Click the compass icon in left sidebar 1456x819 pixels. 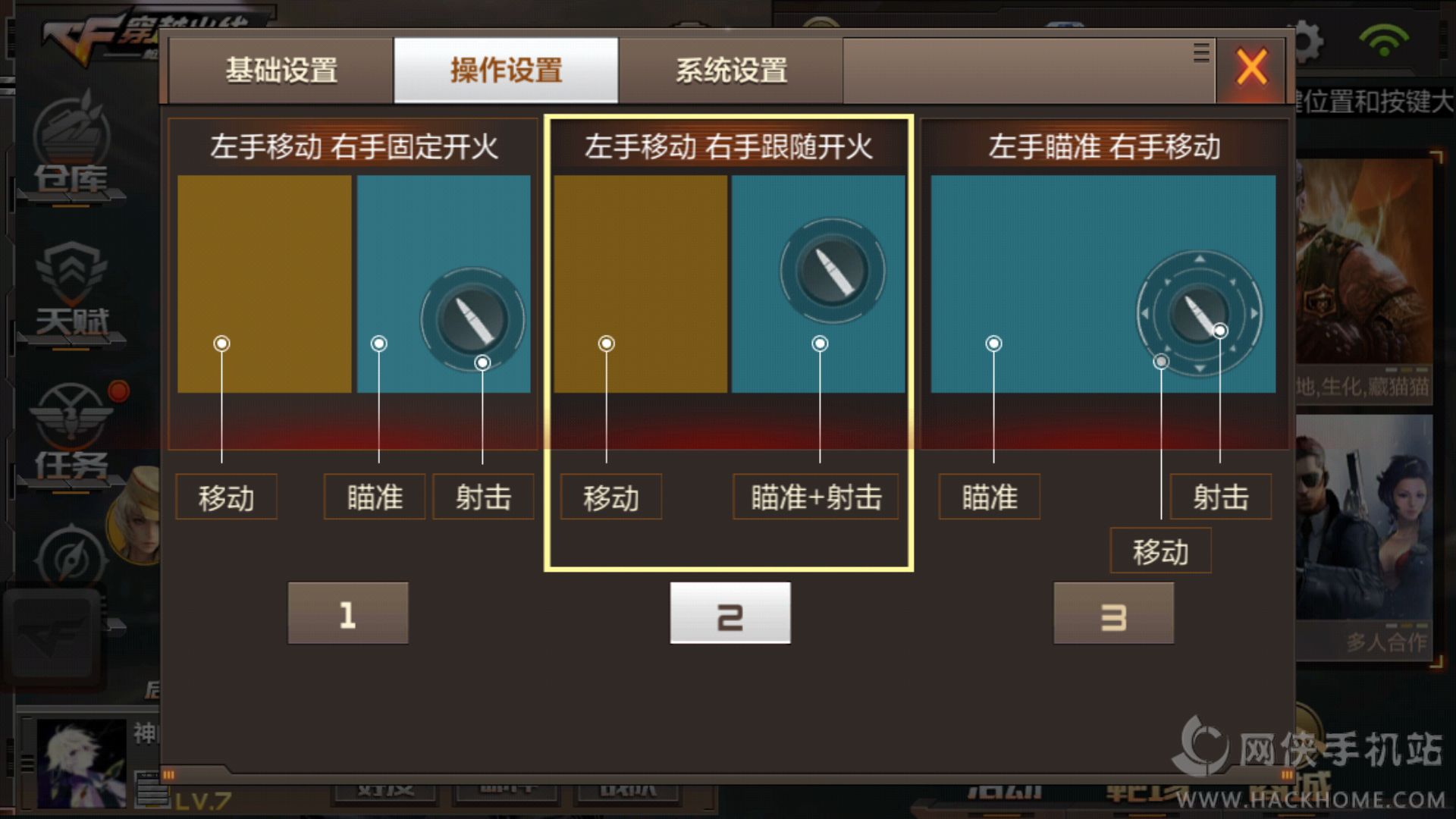pos(71,559)
